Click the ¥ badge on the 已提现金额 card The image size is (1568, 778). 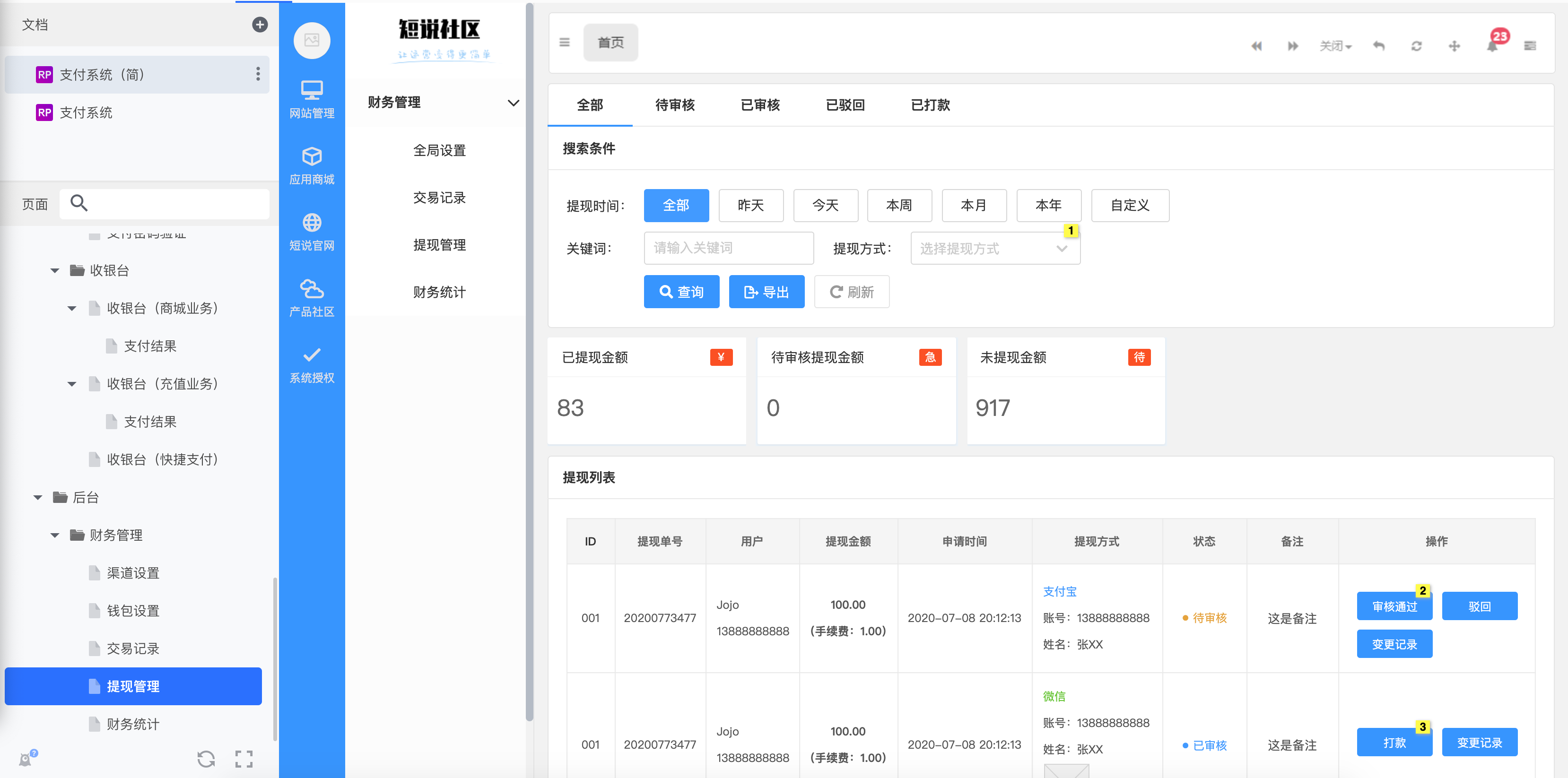[x=721, y=357]
